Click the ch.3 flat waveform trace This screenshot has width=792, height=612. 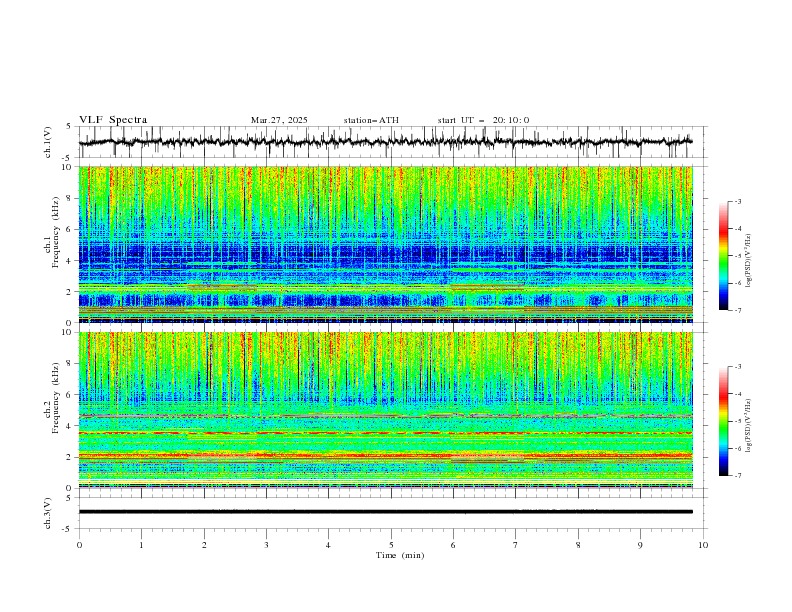click(x=386, y=512)
